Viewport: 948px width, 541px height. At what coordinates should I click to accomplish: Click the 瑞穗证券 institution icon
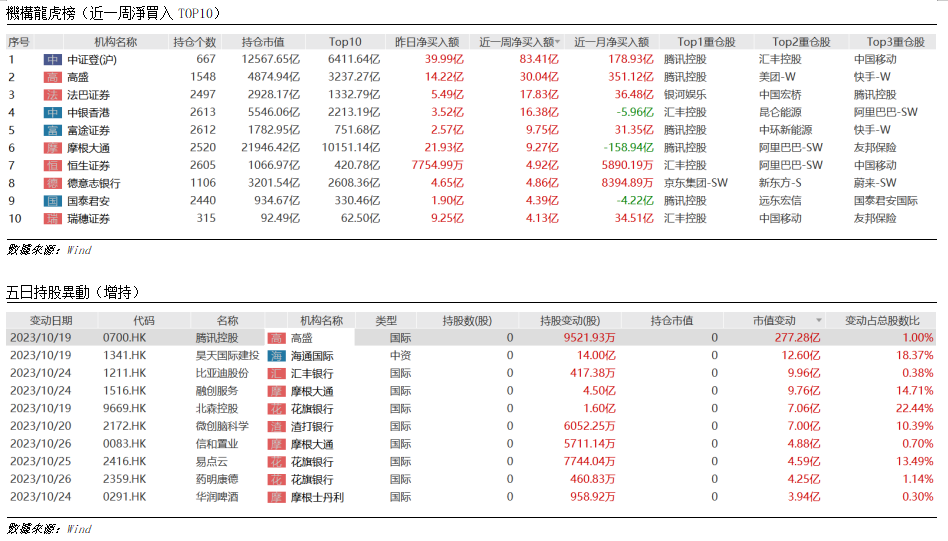pos(53,219)
